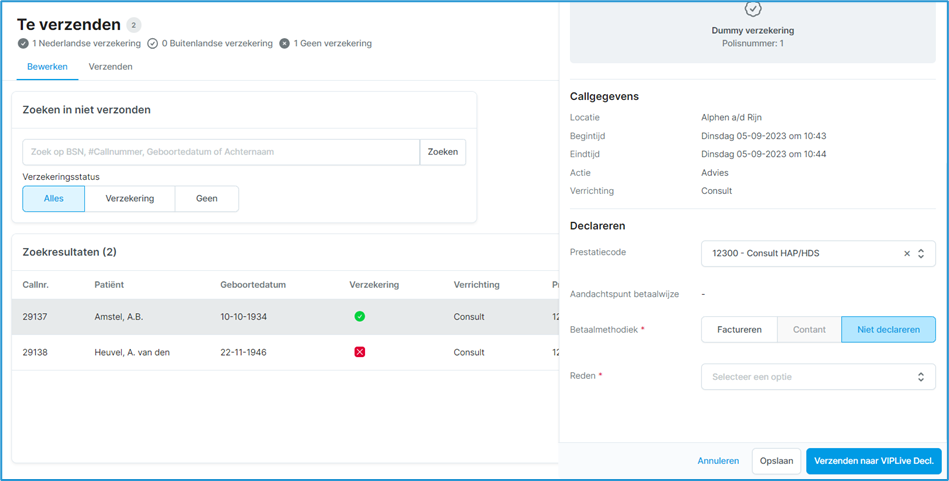Switch to the Bewerken tab
This screenshot has width=949, height=481.
coord(47,67)
